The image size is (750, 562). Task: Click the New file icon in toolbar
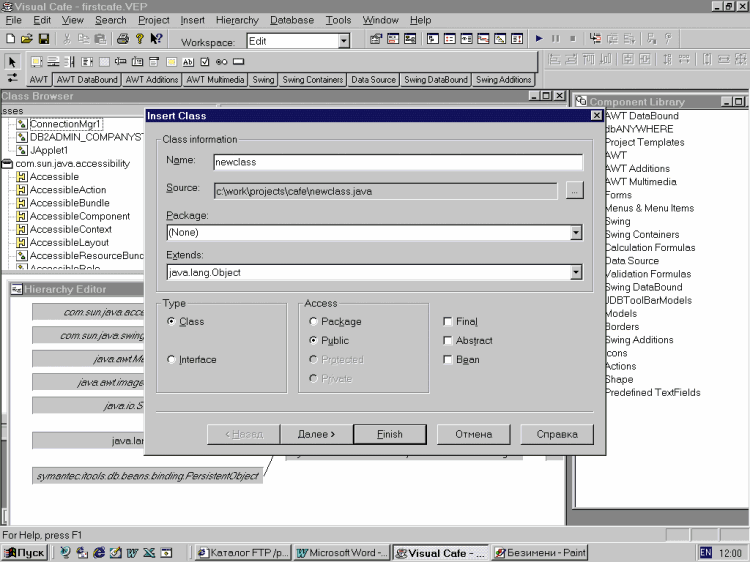(11, 39)
